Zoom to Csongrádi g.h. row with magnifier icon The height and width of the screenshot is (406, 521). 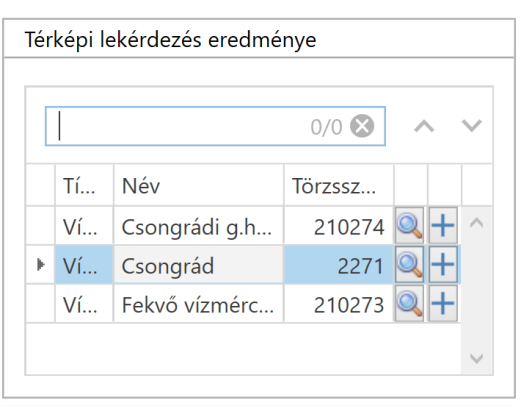click(x=409, y=226)
